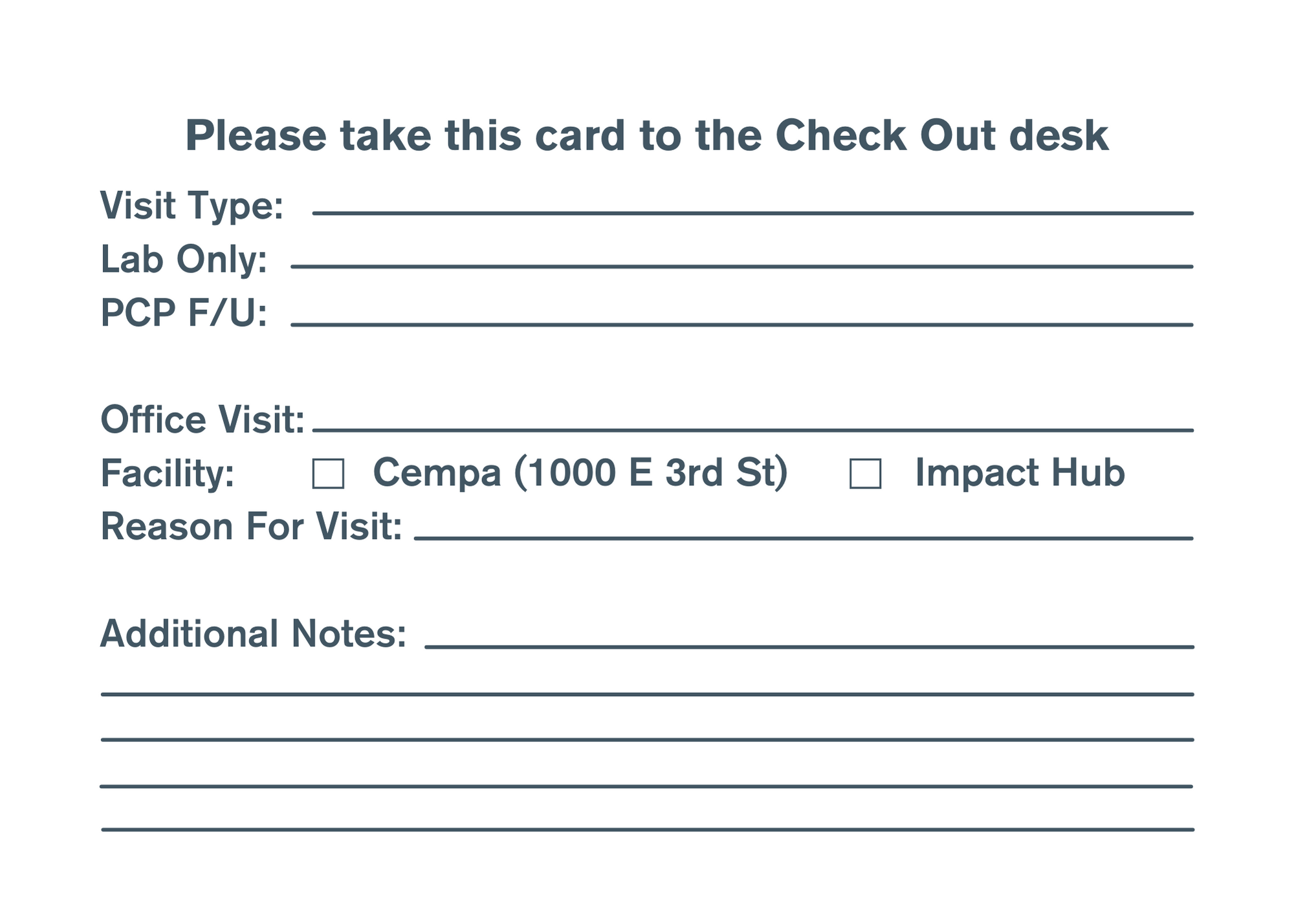The image size is (1294, 924).
Task: Click the Additional Notes label
Action: pos(253,633)
